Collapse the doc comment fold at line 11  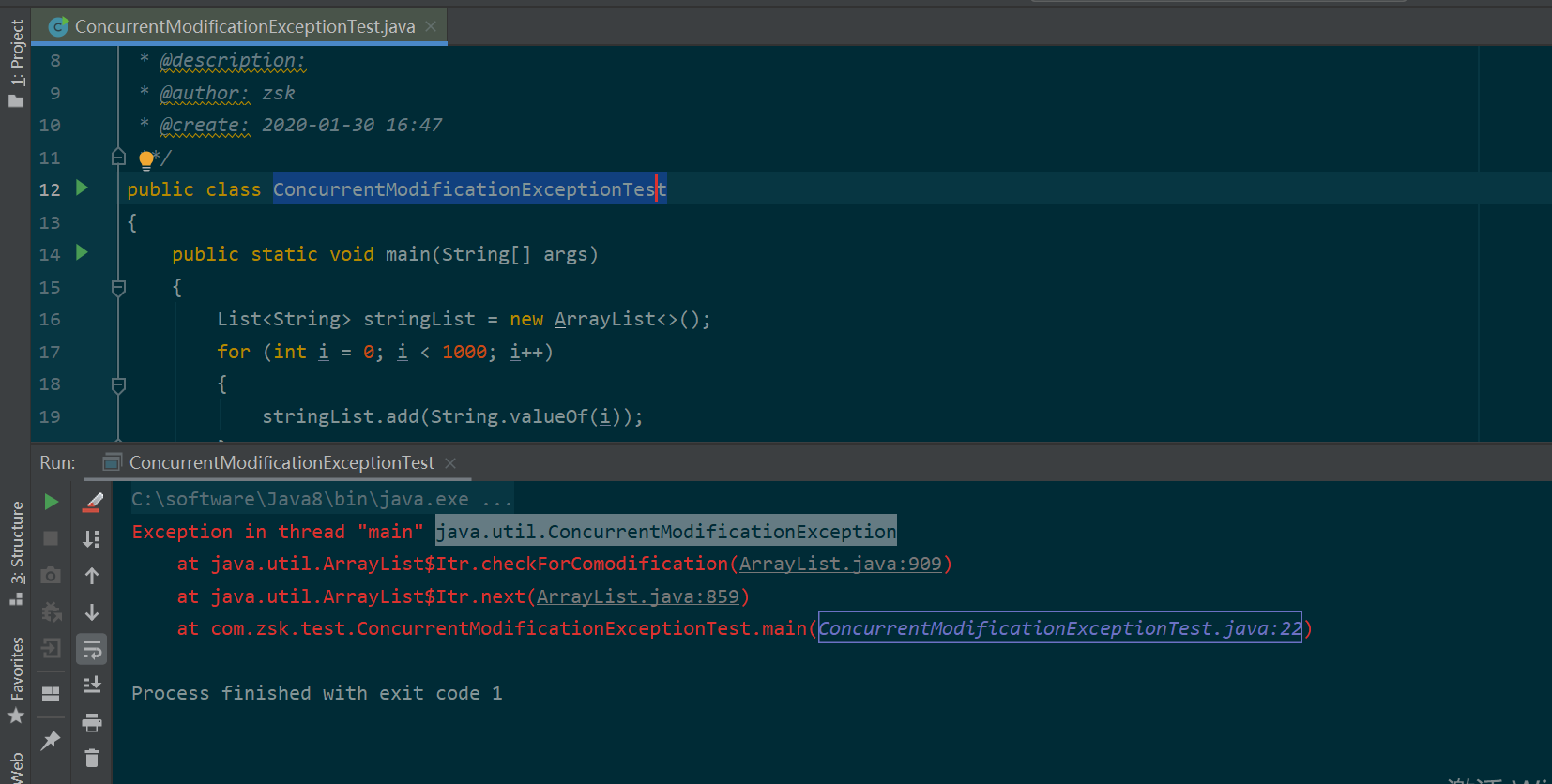(118, 157)
